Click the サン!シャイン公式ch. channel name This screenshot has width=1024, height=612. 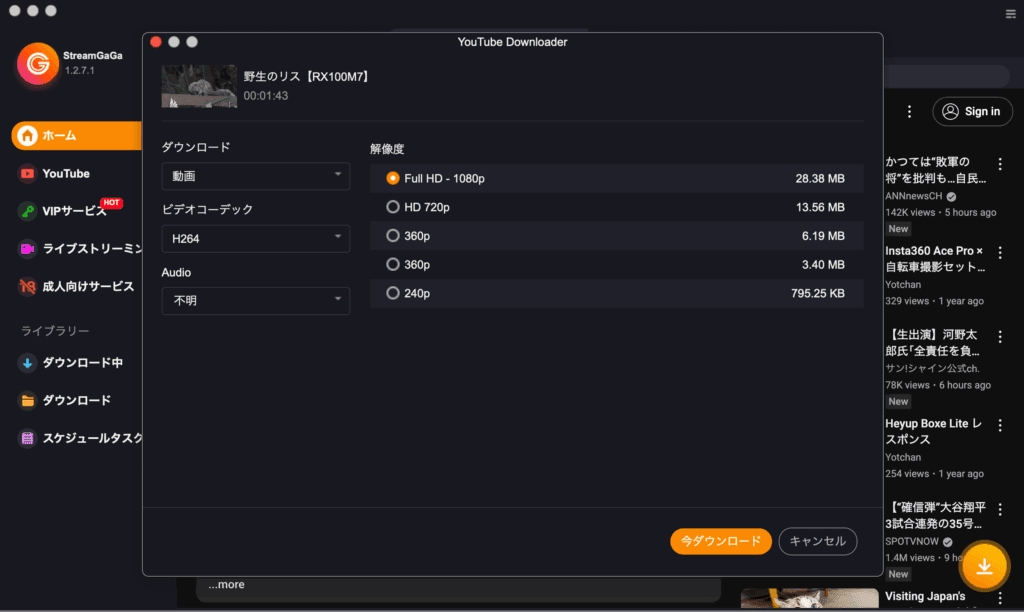click(x=932, y=368)
